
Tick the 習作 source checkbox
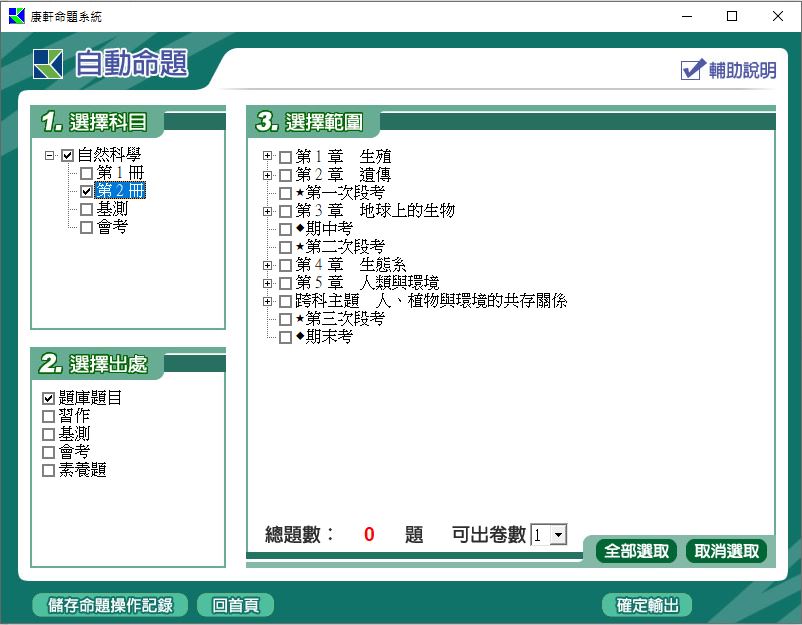[48, 416]
